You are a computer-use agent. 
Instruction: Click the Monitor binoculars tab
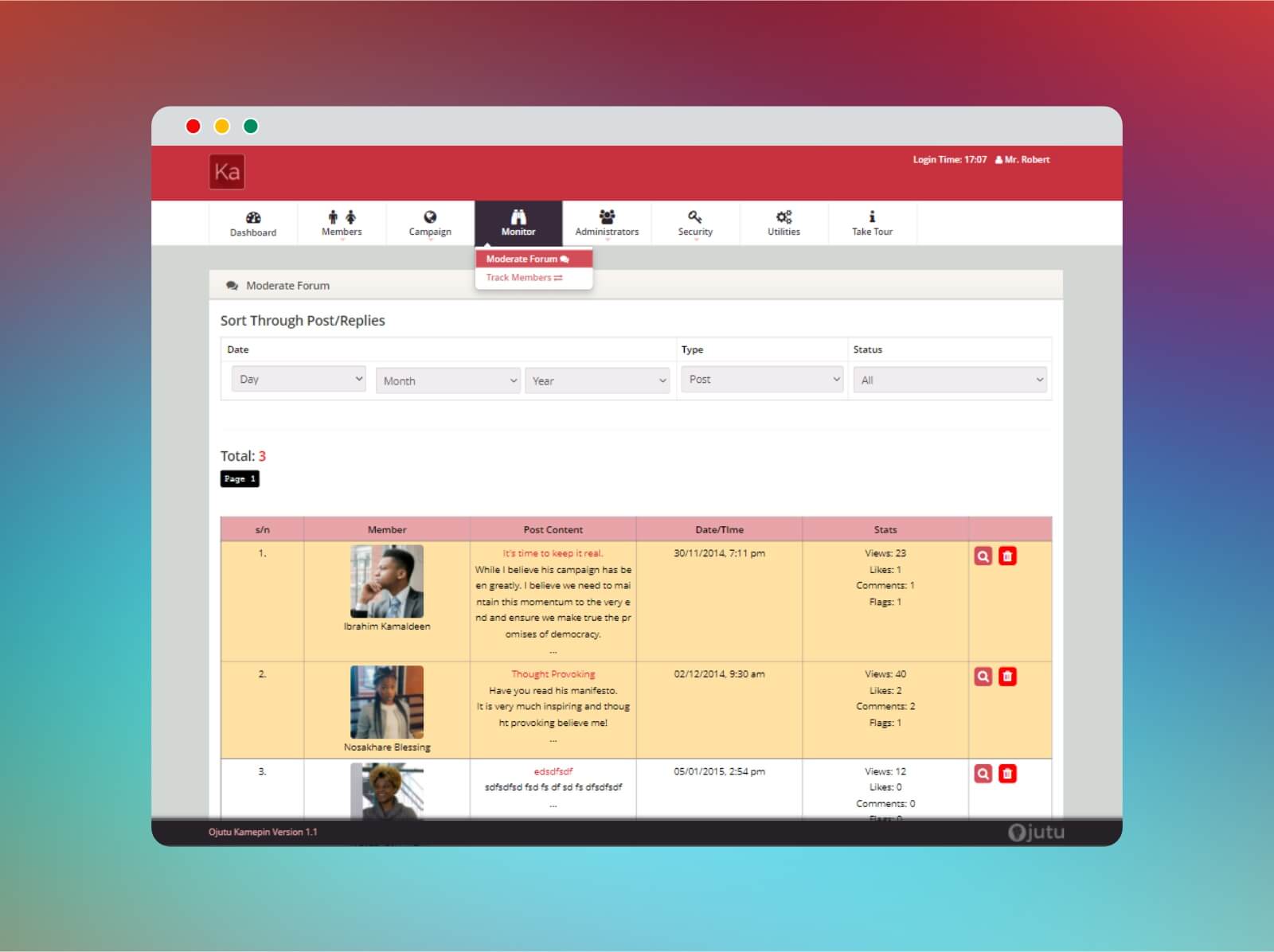tap(518, 224)
